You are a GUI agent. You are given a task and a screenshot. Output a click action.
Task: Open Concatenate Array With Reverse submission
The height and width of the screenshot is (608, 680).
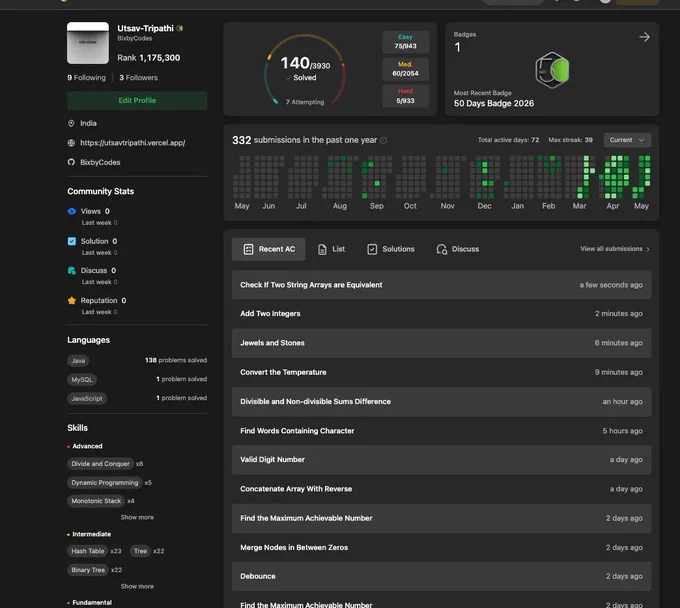441,489
